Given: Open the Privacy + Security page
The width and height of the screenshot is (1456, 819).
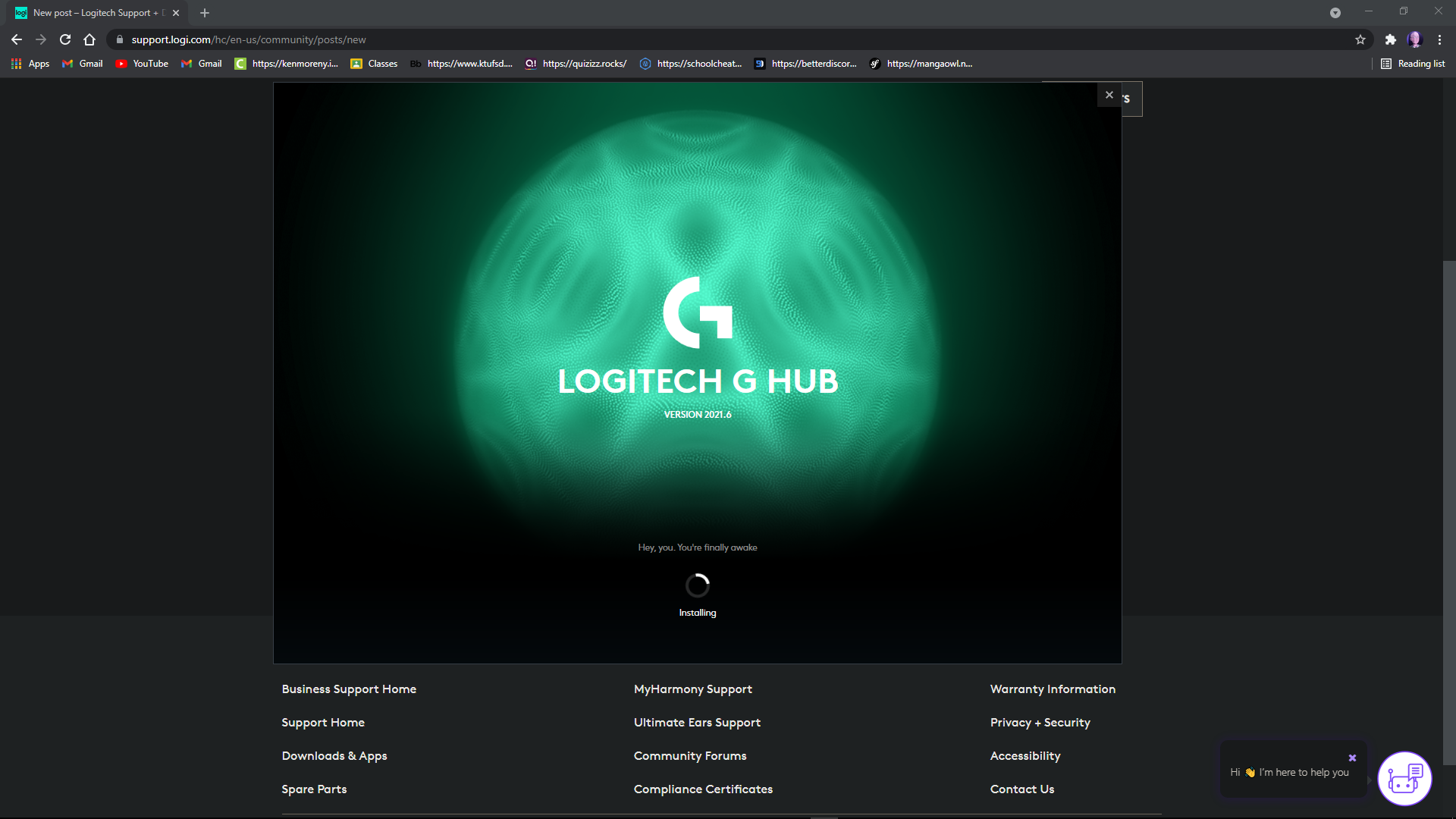Looking at the screenshot, I should coord(1040,722).
